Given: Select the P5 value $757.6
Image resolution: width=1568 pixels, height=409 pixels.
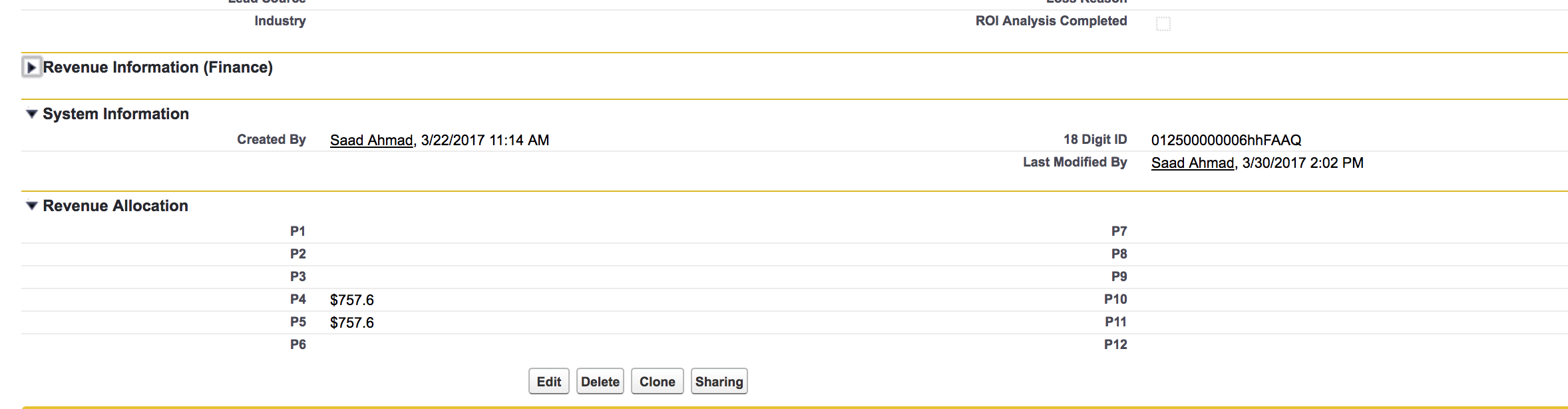Looking at the screenshot, I should pyautogui.click(x=352, y=323).
